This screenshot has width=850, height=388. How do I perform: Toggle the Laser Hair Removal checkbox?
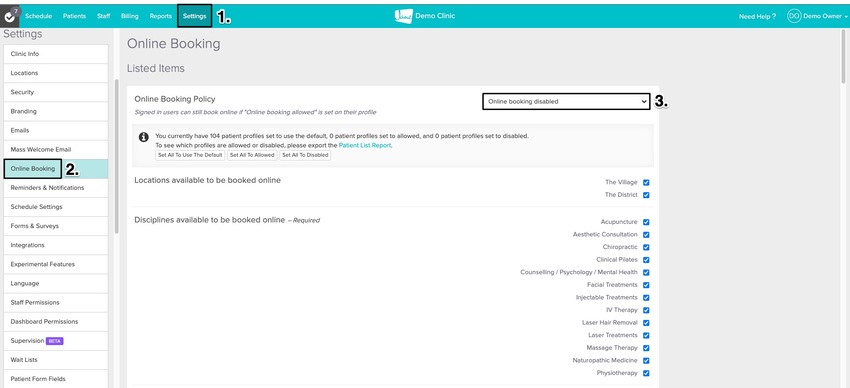click(x=646, y=322)
